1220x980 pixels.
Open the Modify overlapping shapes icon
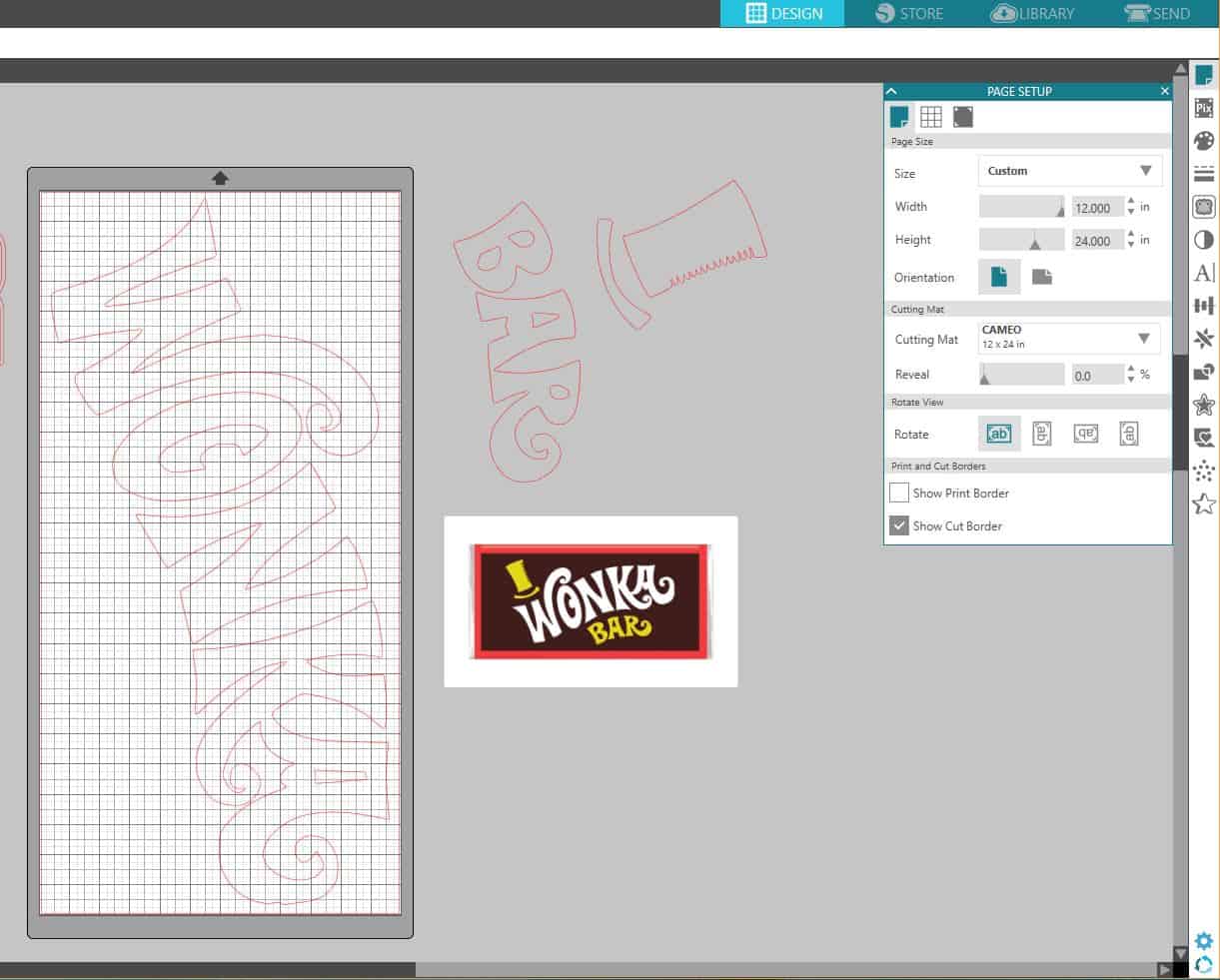[x=1203, y=372]
